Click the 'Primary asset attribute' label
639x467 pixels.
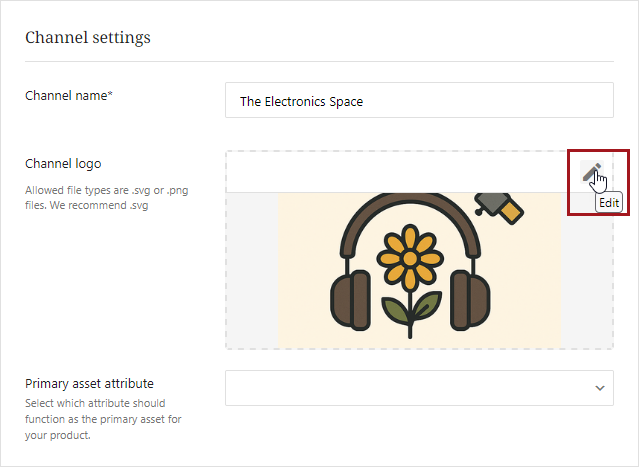coord(89,383)
